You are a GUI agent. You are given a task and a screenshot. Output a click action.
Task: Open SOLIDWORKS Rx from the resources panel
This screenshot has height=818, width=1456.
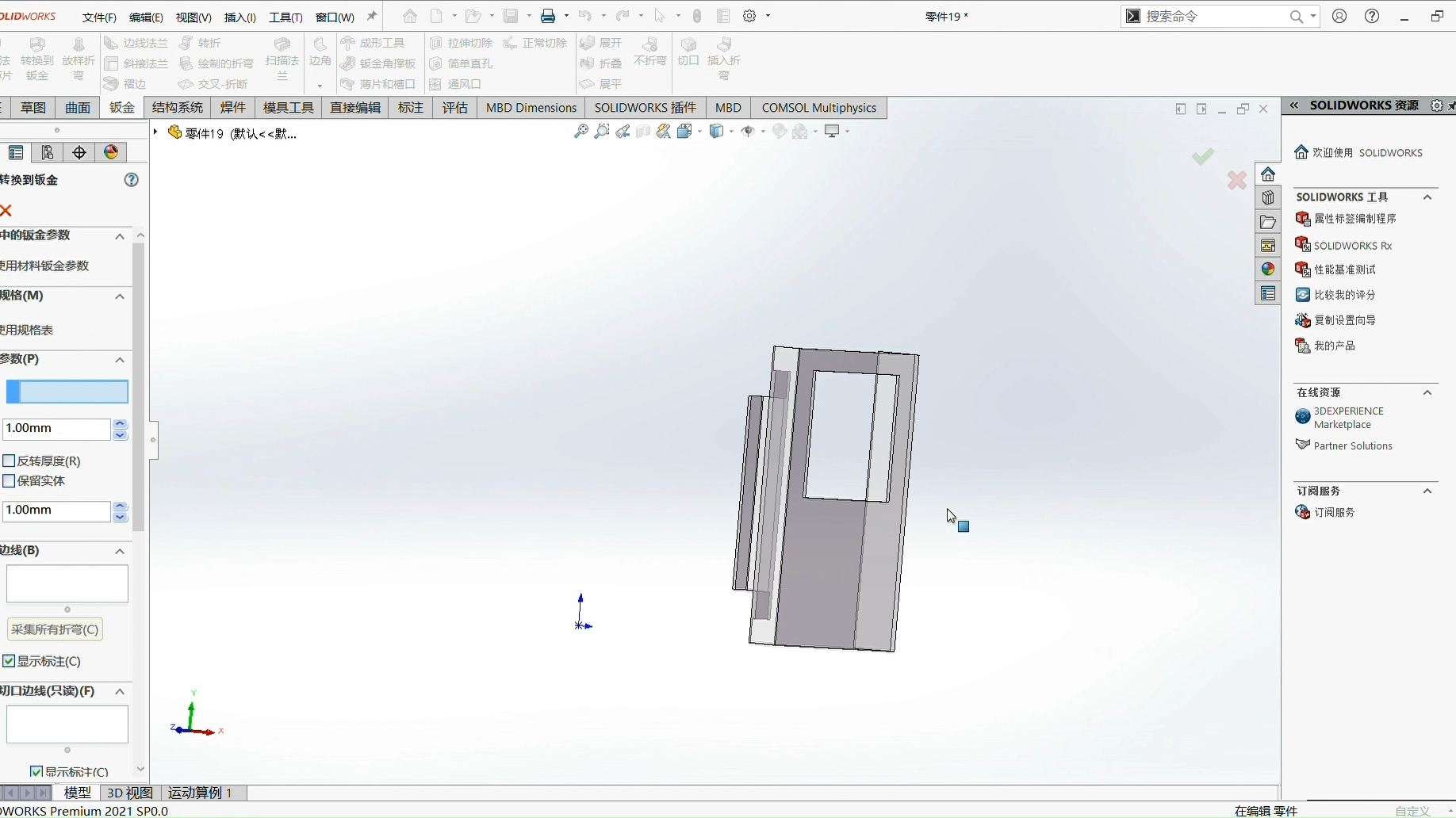(x=1354, y=245)
